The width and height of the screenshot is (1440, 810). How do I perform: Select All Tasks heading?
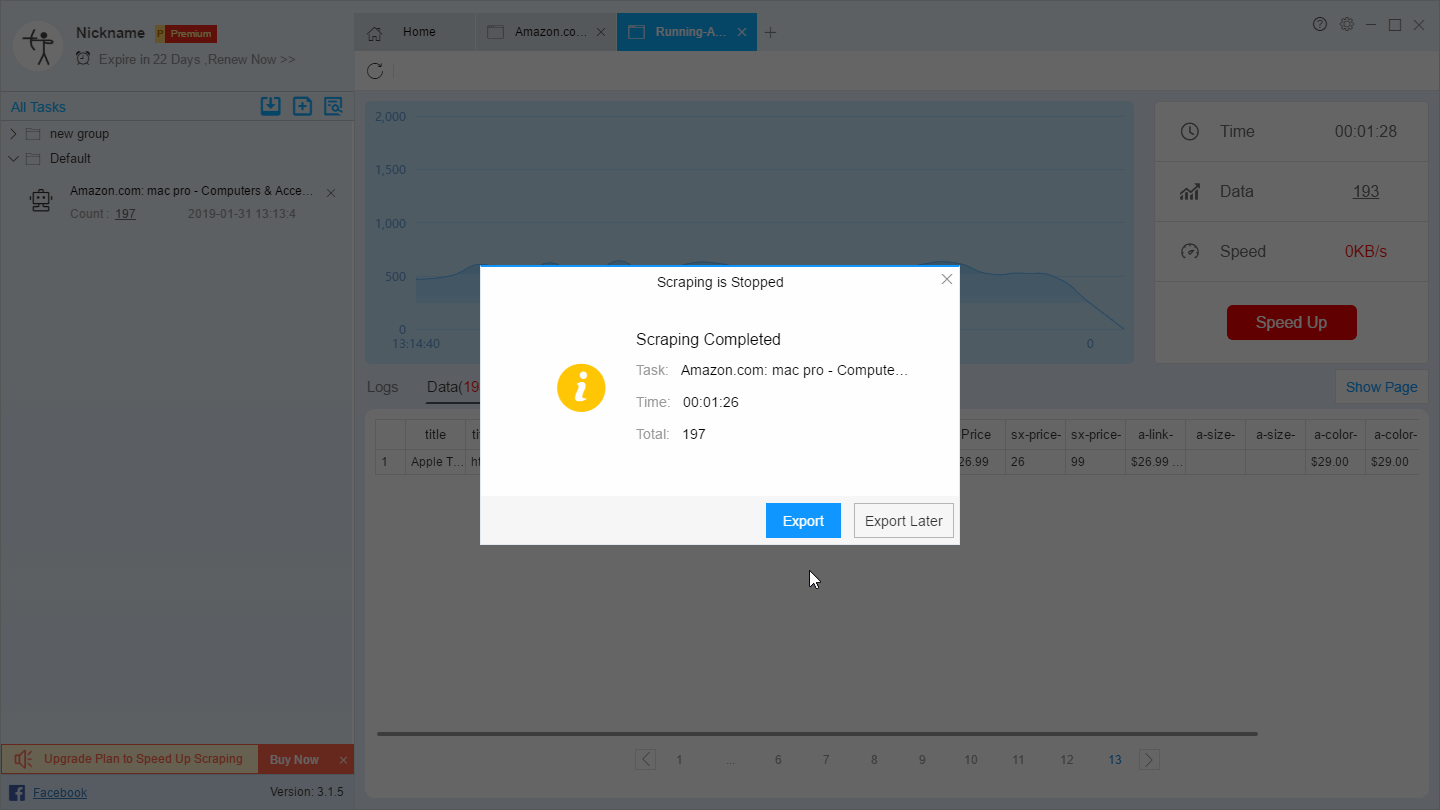pos(38,107)
